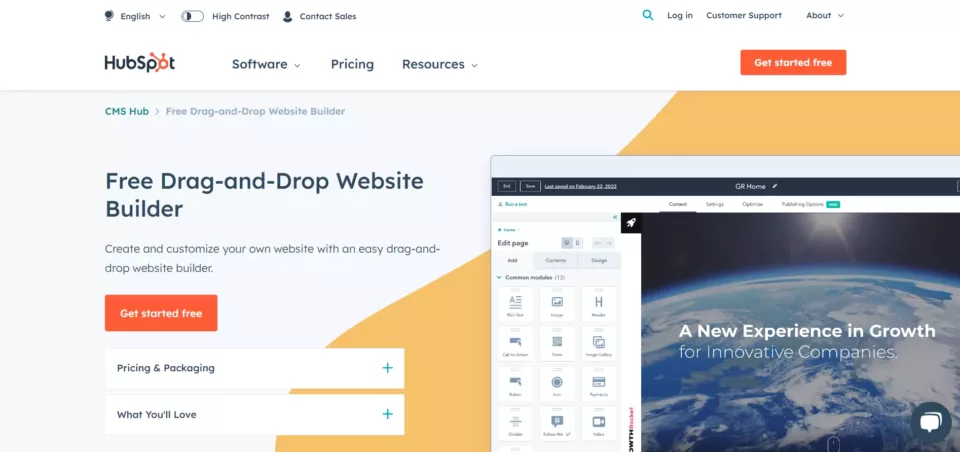The width and height of the screenshot is (960, 452).
Task: Go to the Pricing page
Action: 352,64
